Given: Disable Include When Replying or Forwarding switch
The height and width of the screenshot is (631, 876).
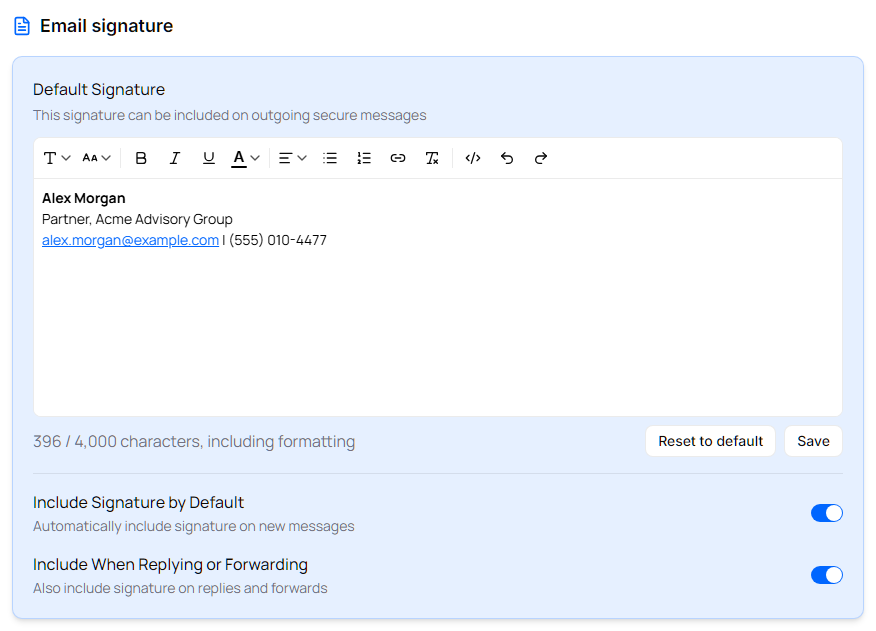Looking at the screenshot, I should 826,575.
